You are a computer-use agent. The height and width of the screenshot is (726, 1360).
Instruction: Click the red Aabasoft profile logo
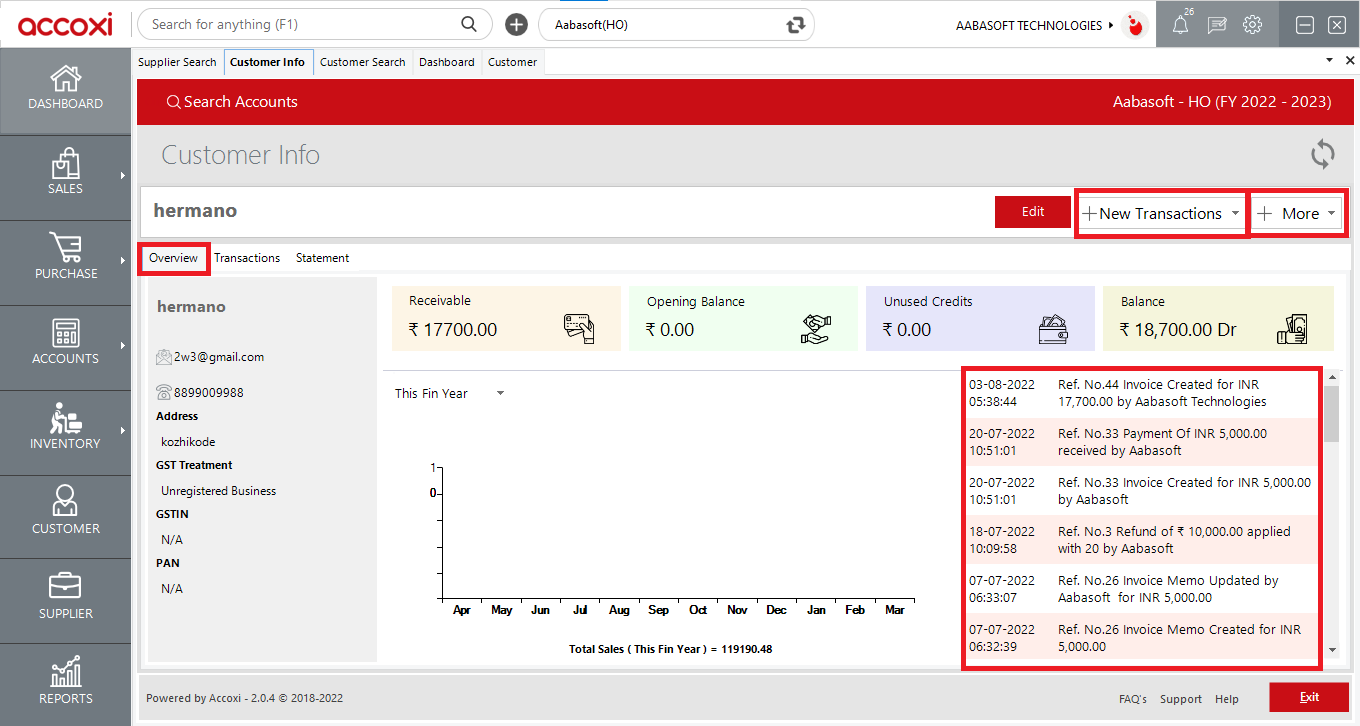tap(1135, 25)
